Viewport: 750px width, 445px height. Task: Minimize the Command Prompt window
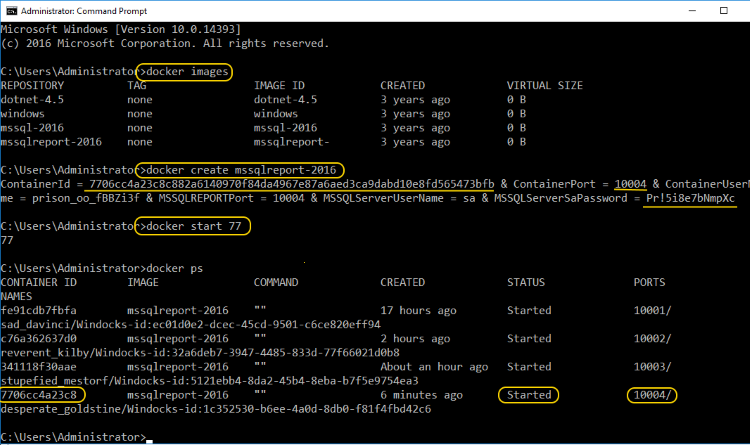692,11
